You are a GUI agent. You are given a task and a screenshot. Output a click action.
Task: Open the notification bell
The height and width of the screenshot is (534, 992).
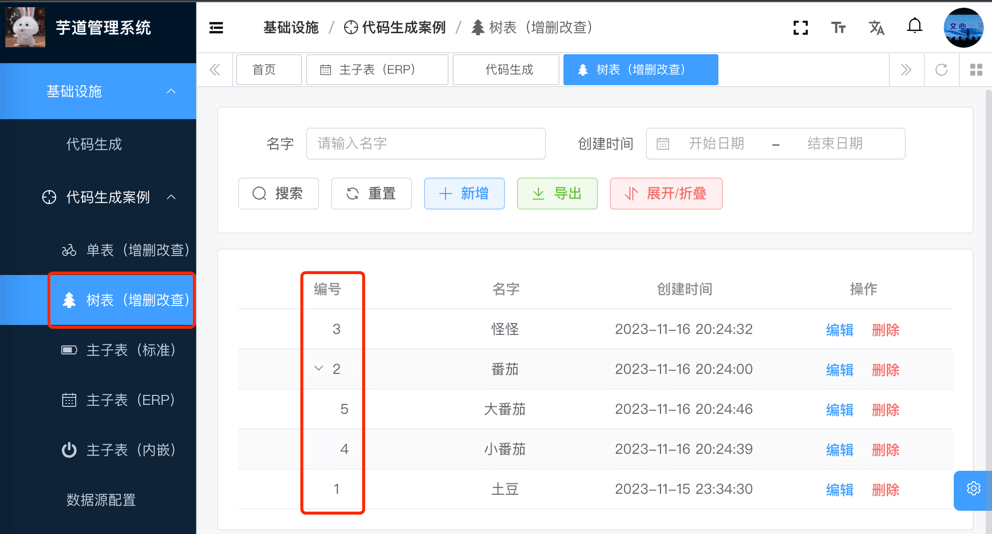pyautogui.click(x=914, y=27)
